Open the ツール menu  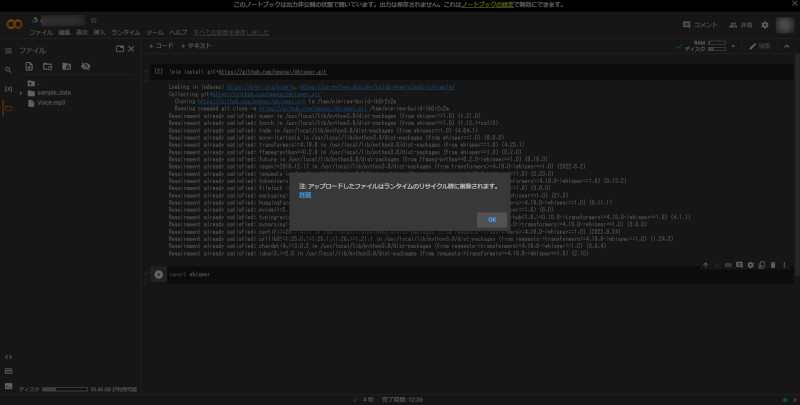[x=155, y=33]
